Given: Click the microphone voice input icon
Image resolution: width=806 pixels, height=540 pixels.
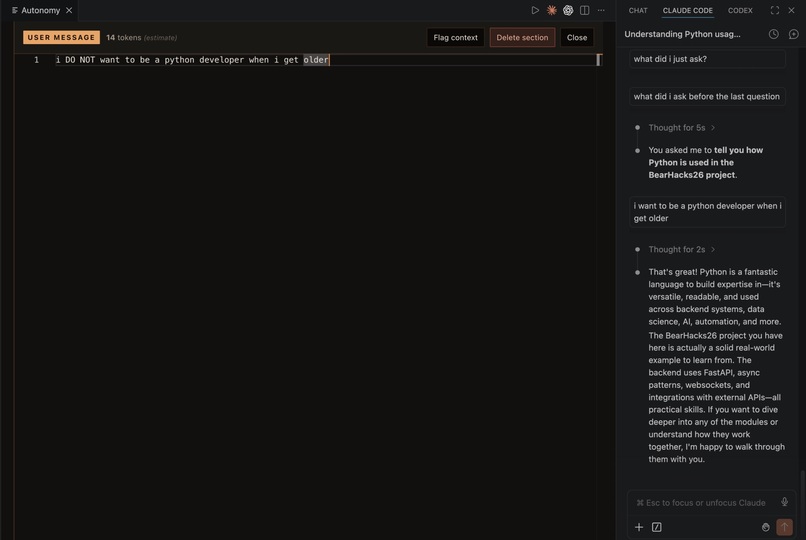Looking at the screenshot, I should coord(784,502).
